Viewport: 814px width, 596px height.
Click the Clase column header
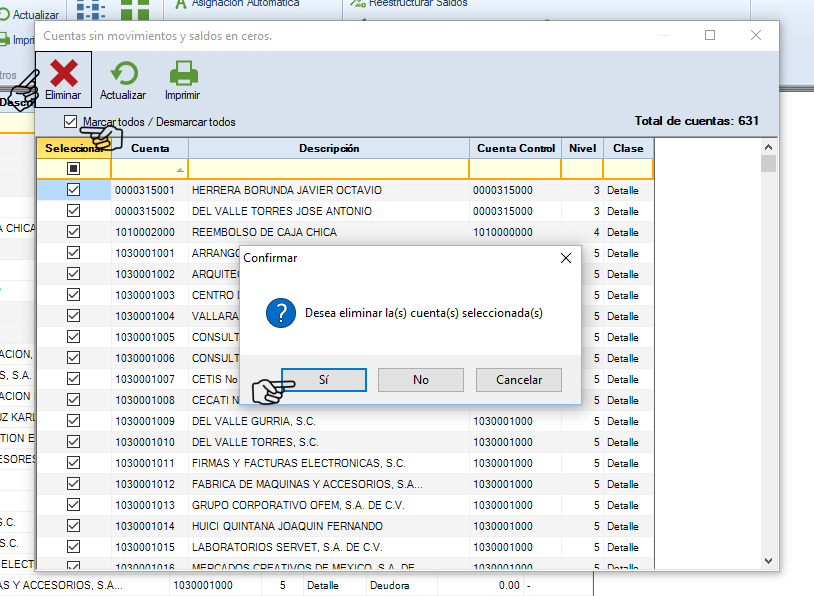[628, 148]
